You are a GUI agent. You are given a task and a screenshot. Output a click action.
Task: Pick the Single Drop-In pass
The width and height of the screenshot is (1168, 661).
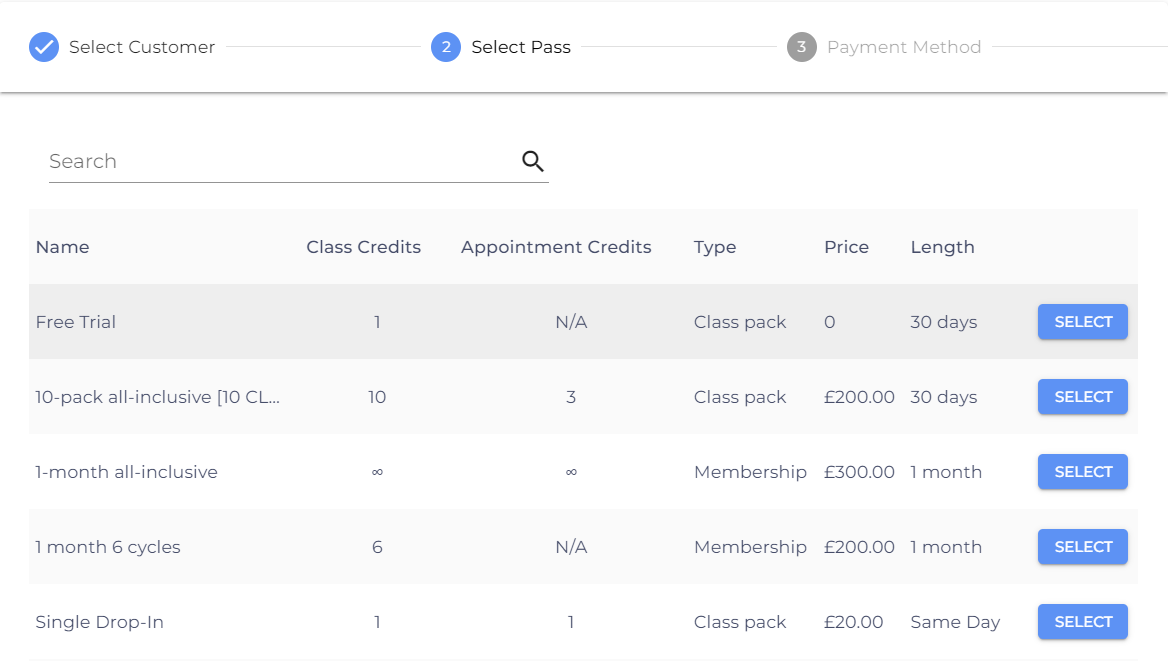click(1082, 622)
